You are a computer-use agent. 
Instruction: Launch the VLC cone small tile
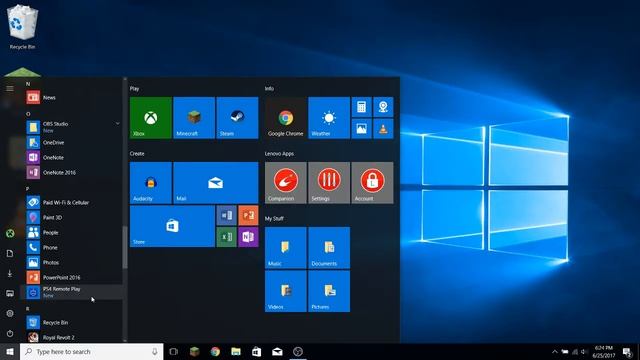(x=383, y=129)
